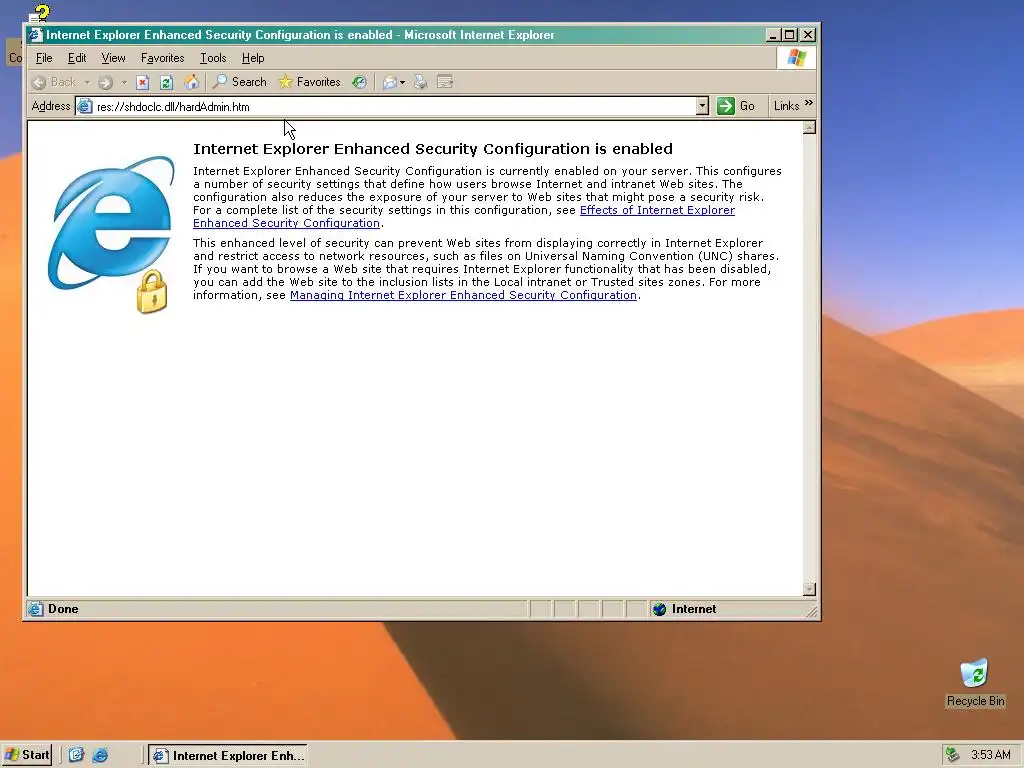Click Show Desktop quick launch icon
The height and width of the screenshot is (768, 1024).
tap(76, 756)
